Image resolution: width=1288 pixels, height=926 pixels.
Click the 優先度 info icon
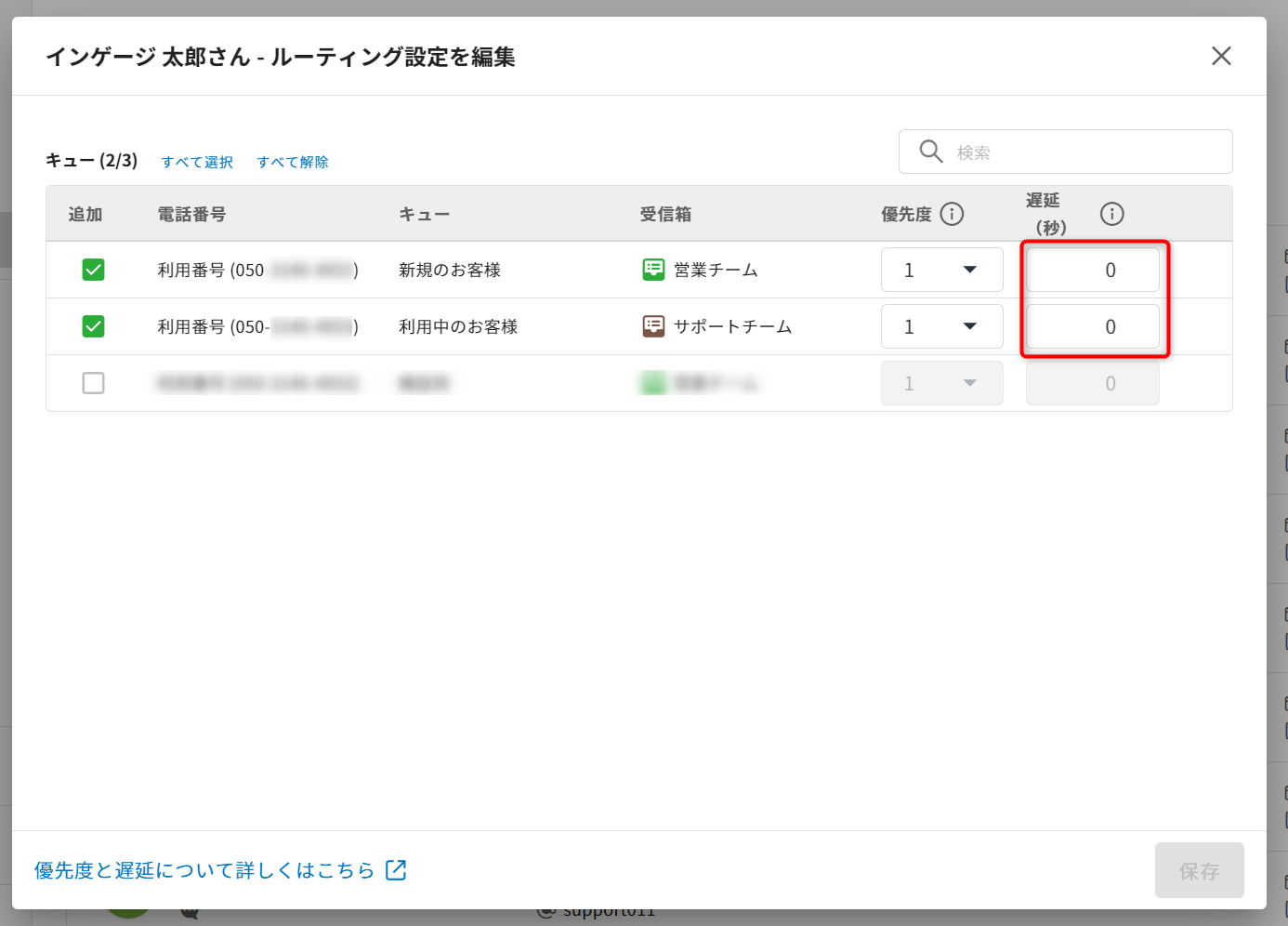[952, 214]
